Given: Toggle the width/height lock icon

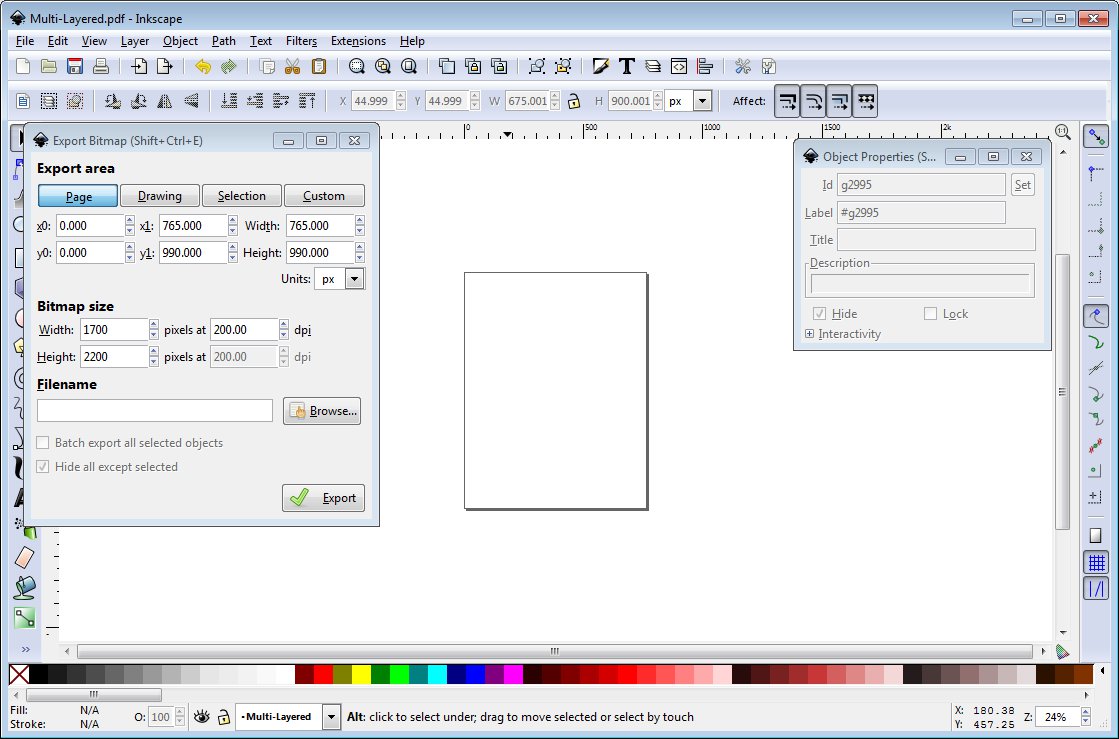Looking at the screenshot, I should [x=574, y=101].
